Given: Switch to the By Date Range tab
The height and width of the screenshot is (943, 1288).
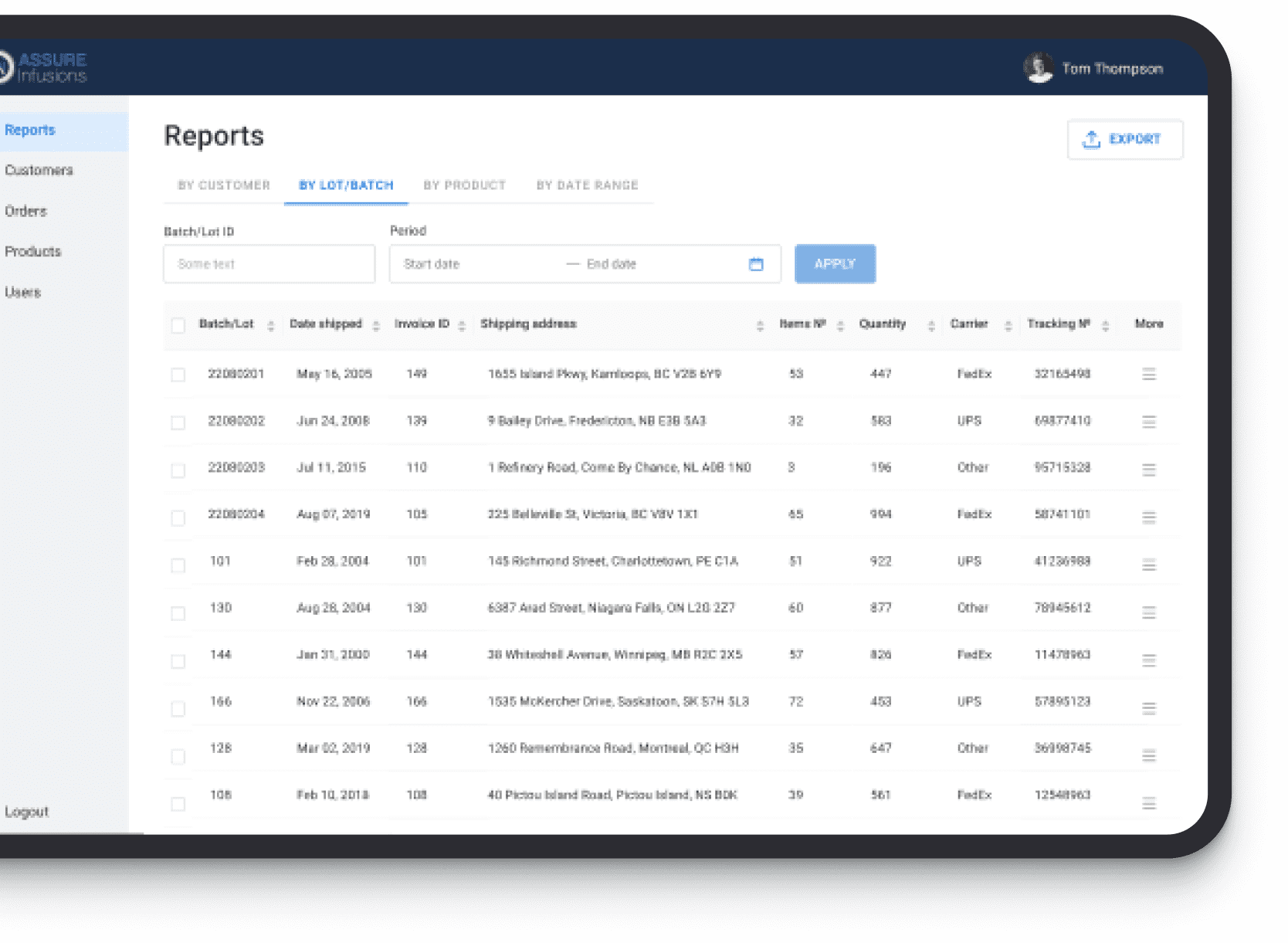Looking at the screenshot, I should [x=587, y=185].
